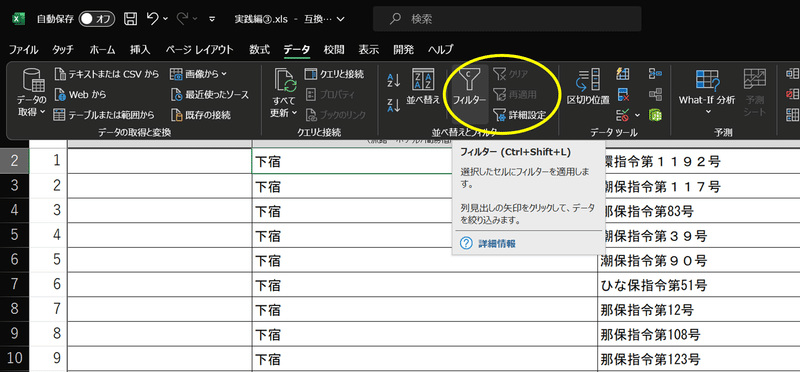Switch to the ヘルプ tab
The image size is (800, 372).
point(440,50)
